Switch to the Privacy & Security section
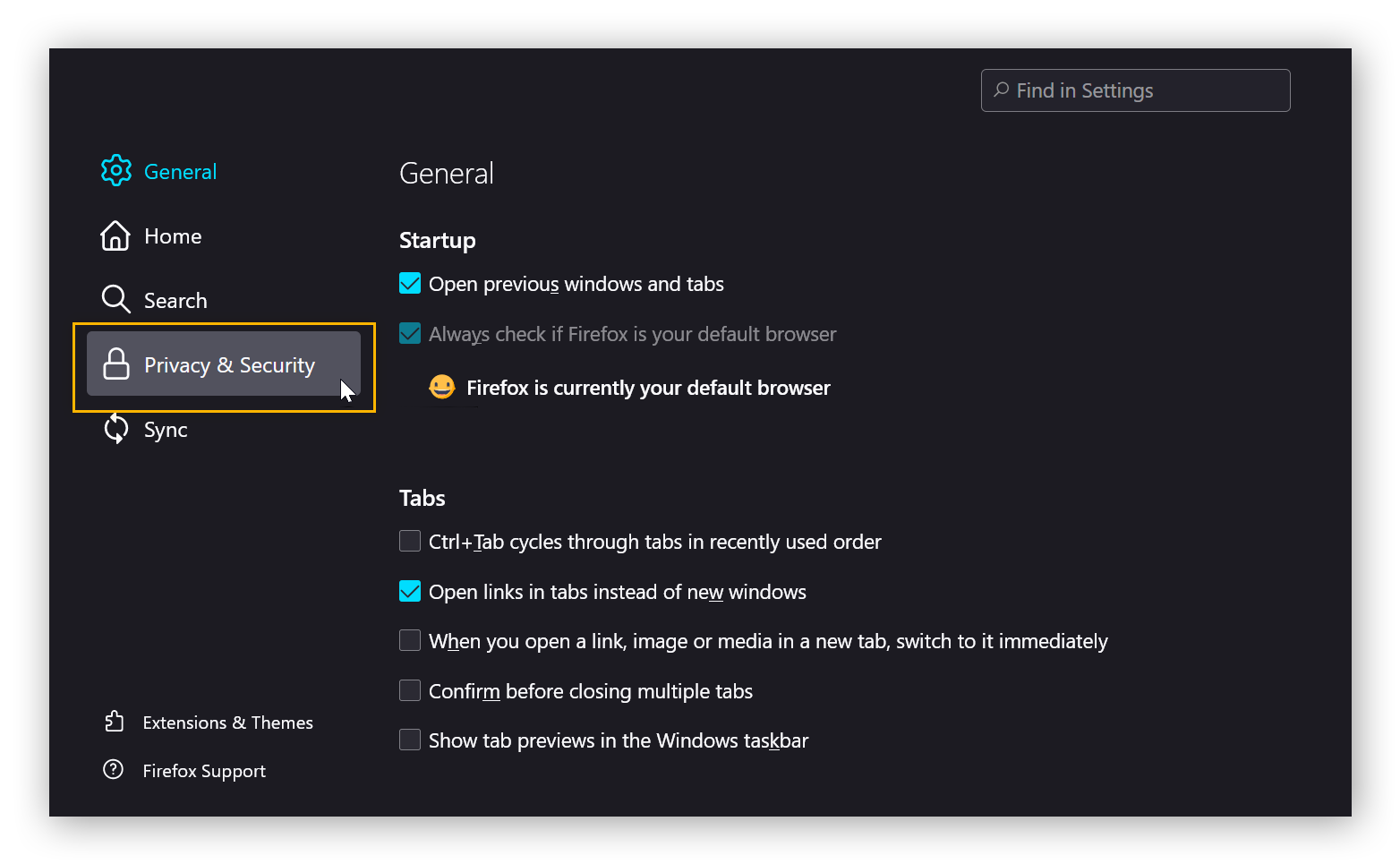The height and width of the screenshot is (864, 1400). (x=229, y=364)
